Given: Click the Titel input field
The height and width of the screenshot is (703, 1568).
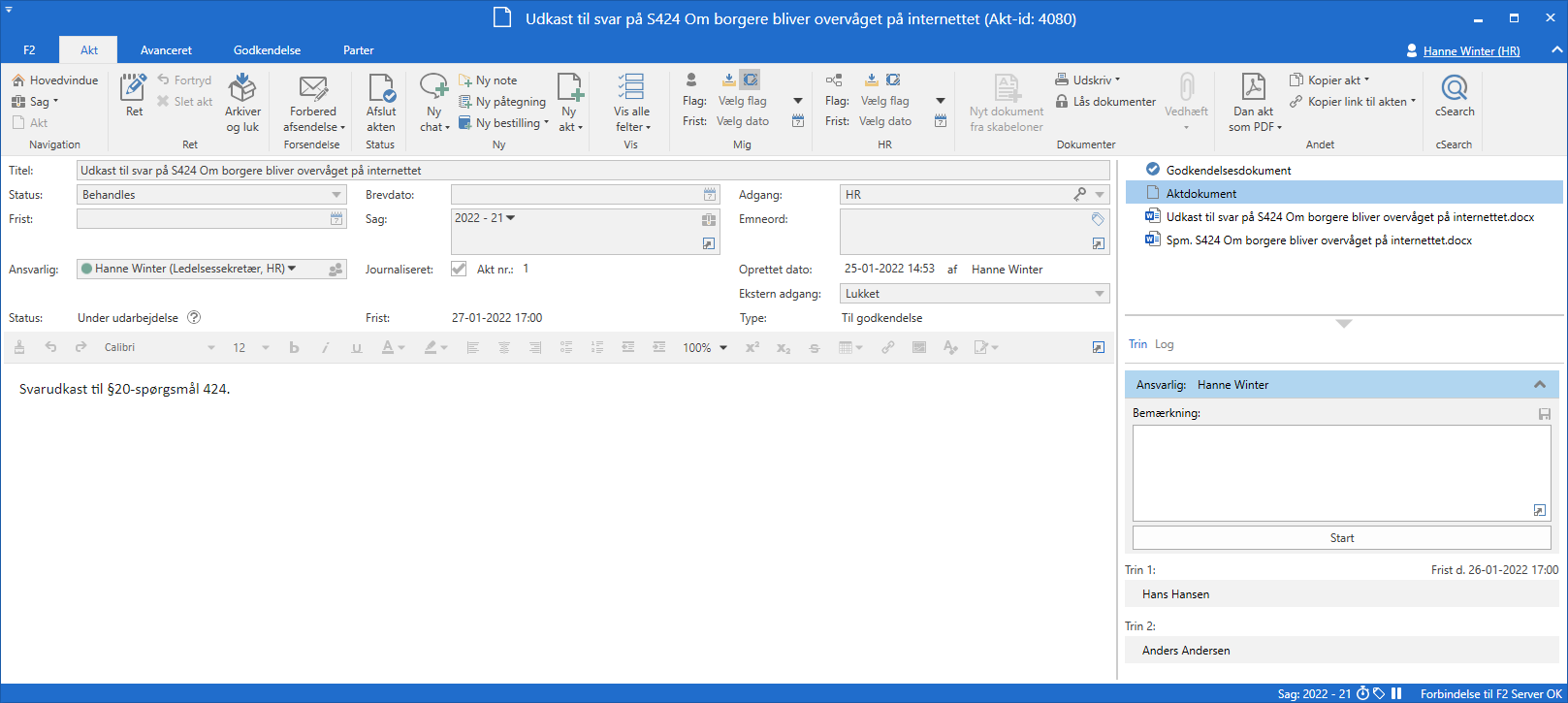Looking at the screenshot, I should (x=592, y=171).
